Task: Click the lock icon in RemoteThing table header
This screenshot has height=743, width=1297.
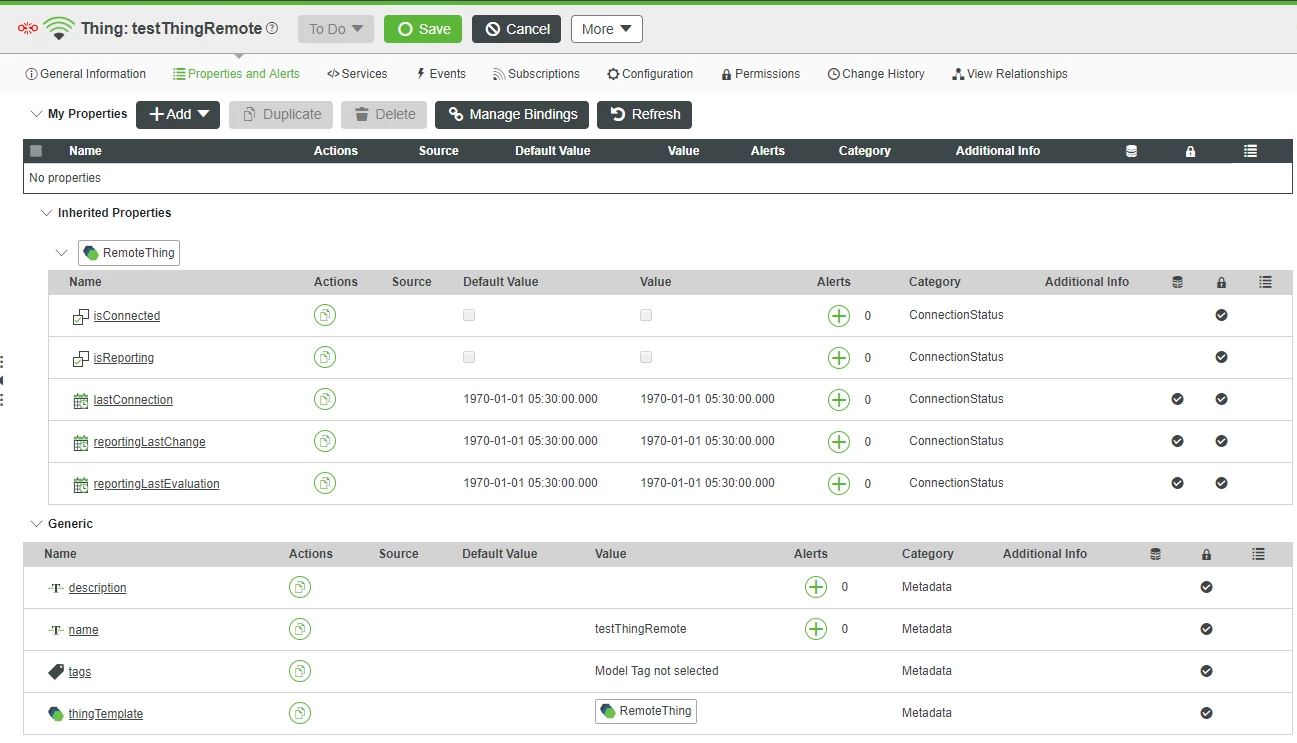Action: coord(1221,283)
